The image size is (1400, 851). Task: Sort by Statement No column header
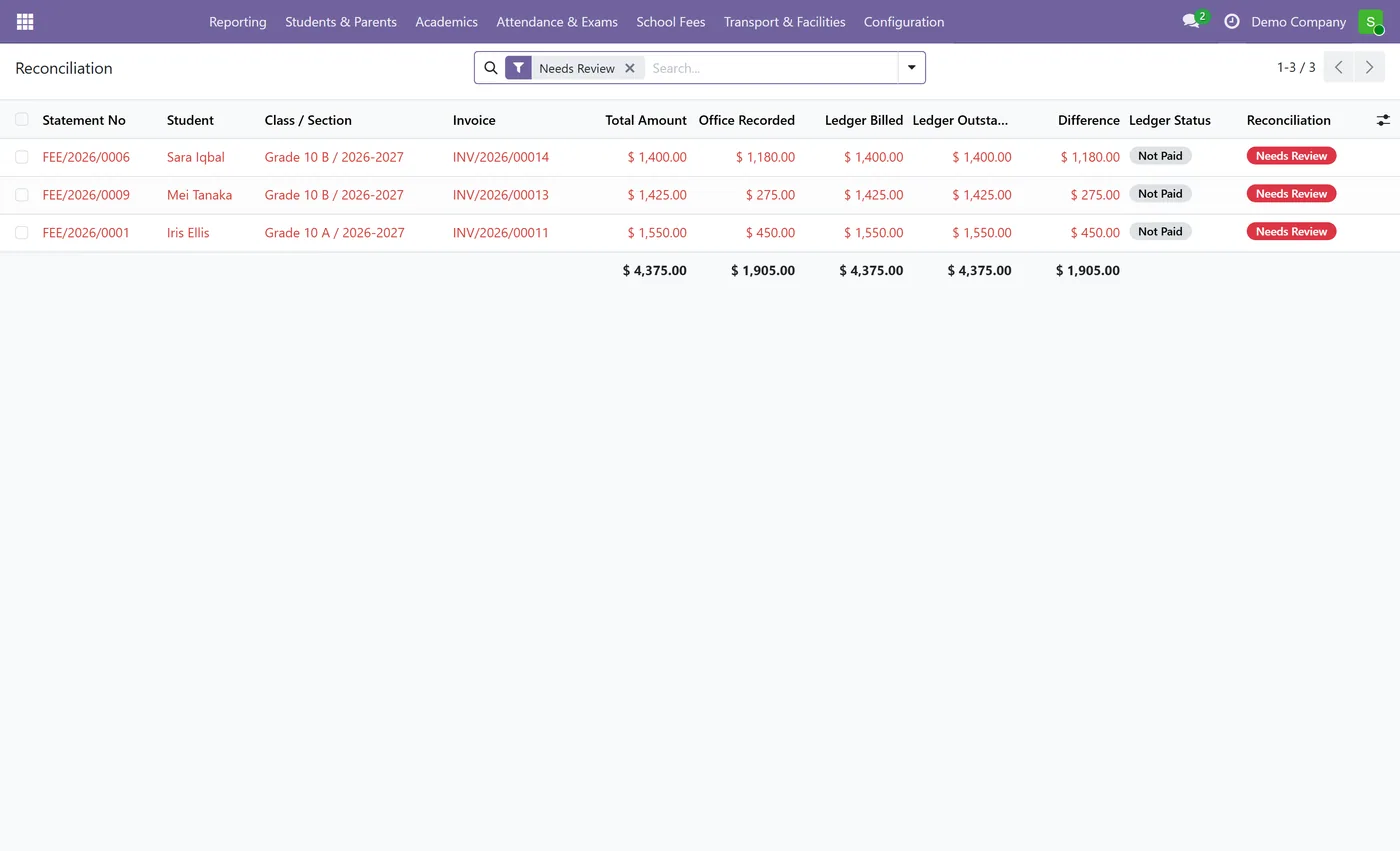84,120
